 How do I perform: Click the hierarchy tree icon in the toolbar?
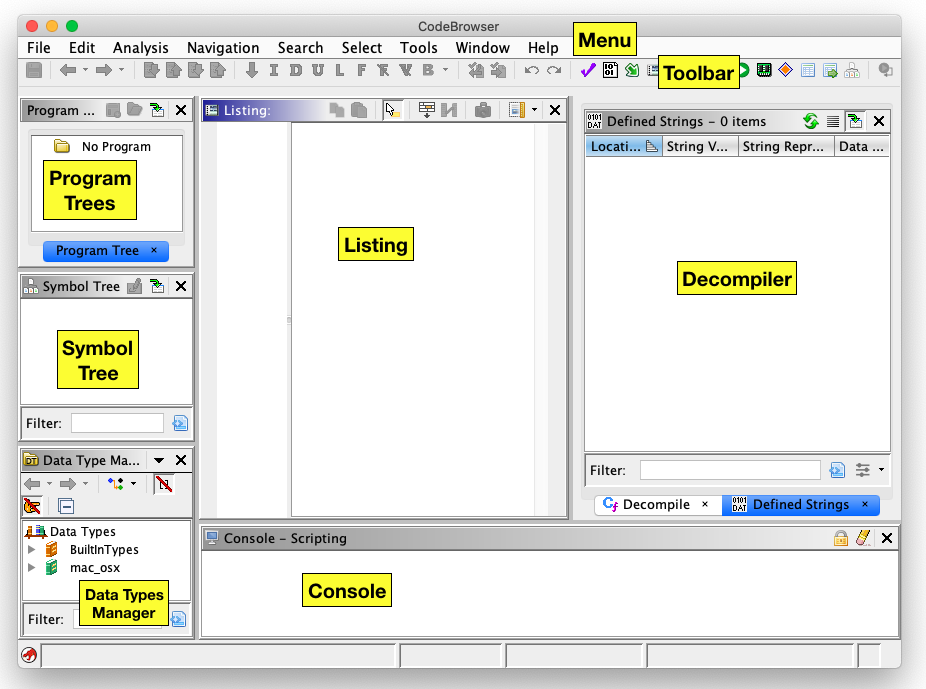pos(852,71)
